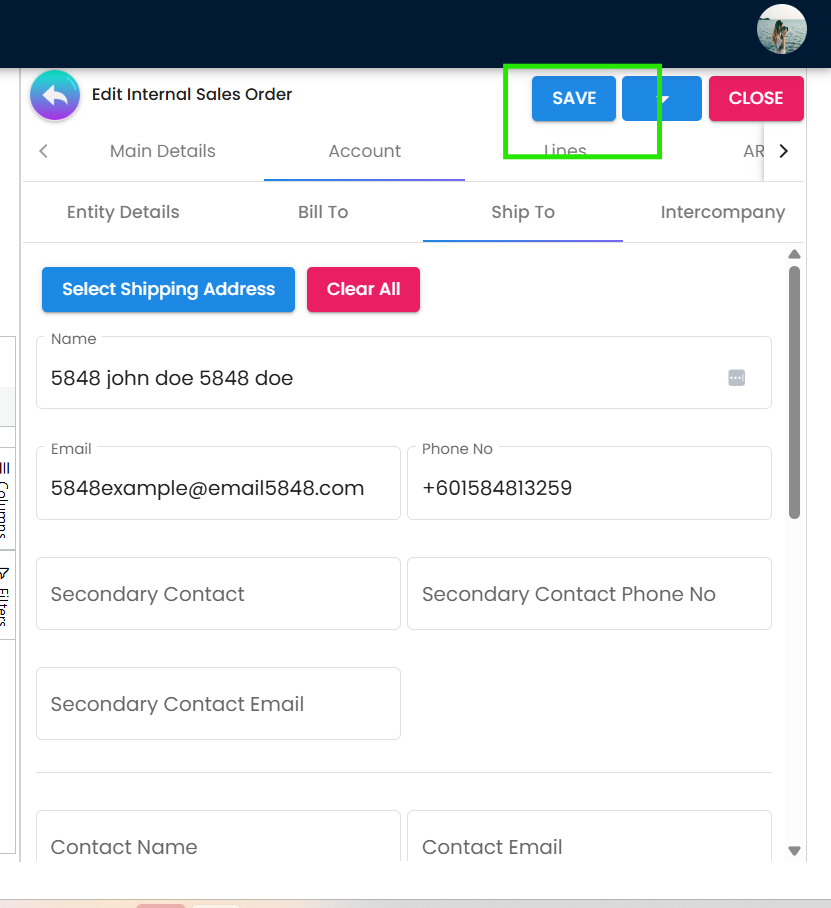The image size is (831, 908).
Task: Expand the dropdown beside SAVE
Action: (661, 98)
